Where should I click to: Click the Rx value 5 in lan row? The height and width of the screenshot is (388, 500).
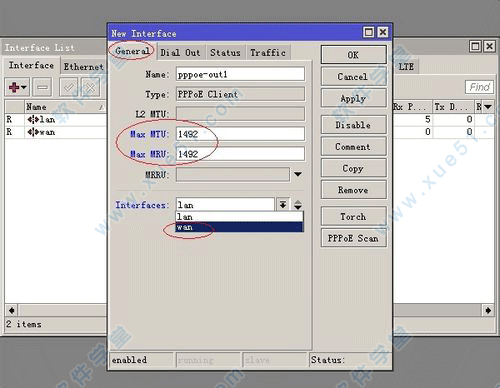point(428,119)
